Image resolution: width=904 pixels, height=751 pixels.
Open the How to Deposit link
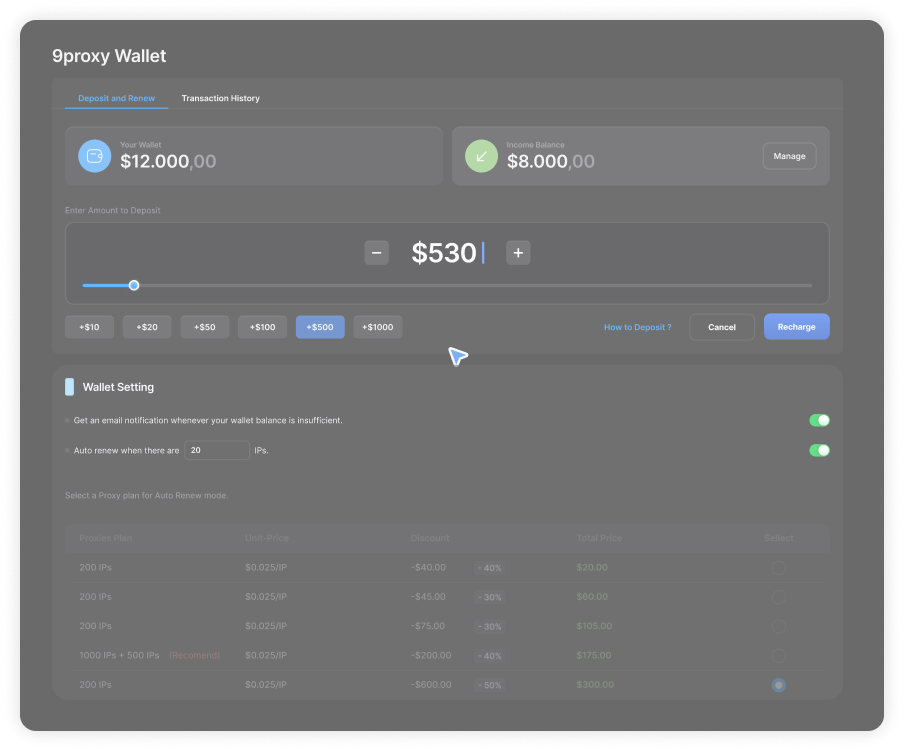(637, 327)
